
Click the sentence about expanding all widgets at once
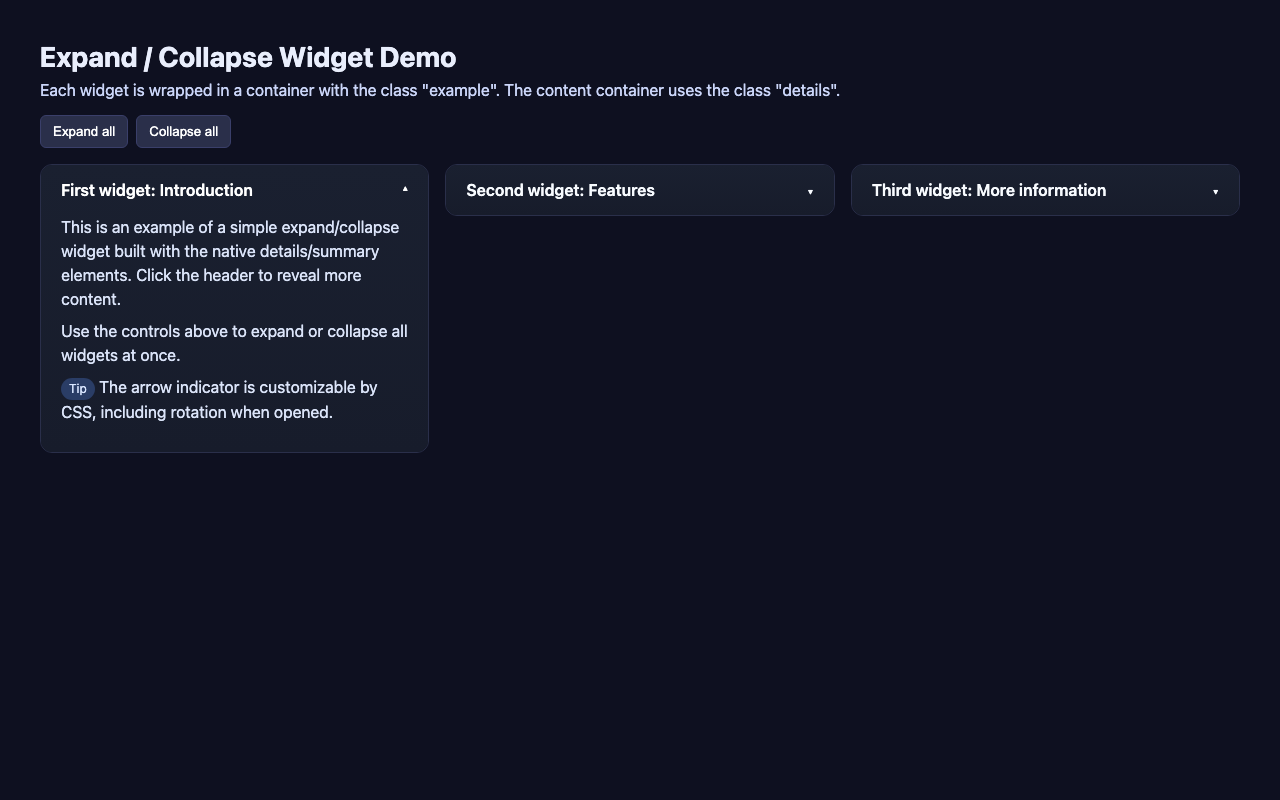pyautogui.click(x=234, y=343)
